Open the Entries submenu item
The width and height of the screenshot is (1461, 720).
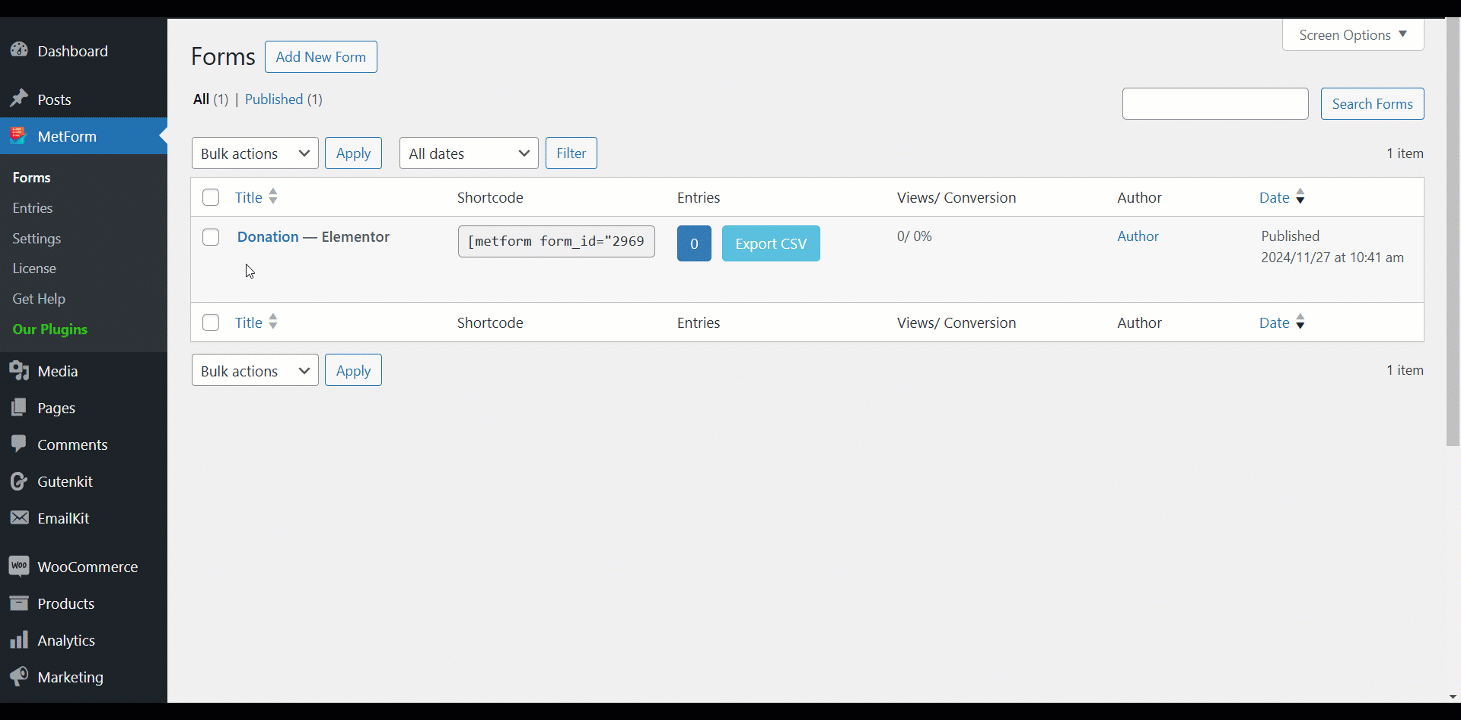(x=32, y=208)
